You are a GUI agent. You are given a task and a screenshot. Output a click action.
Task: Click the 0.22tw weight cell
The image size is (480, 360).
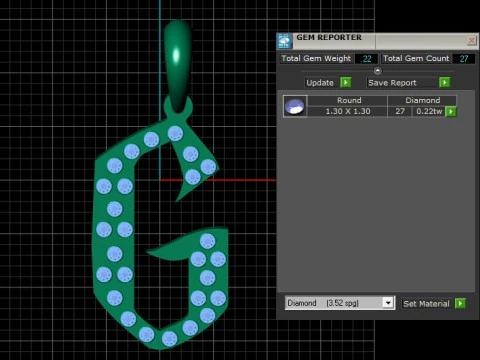pos(429,111)
